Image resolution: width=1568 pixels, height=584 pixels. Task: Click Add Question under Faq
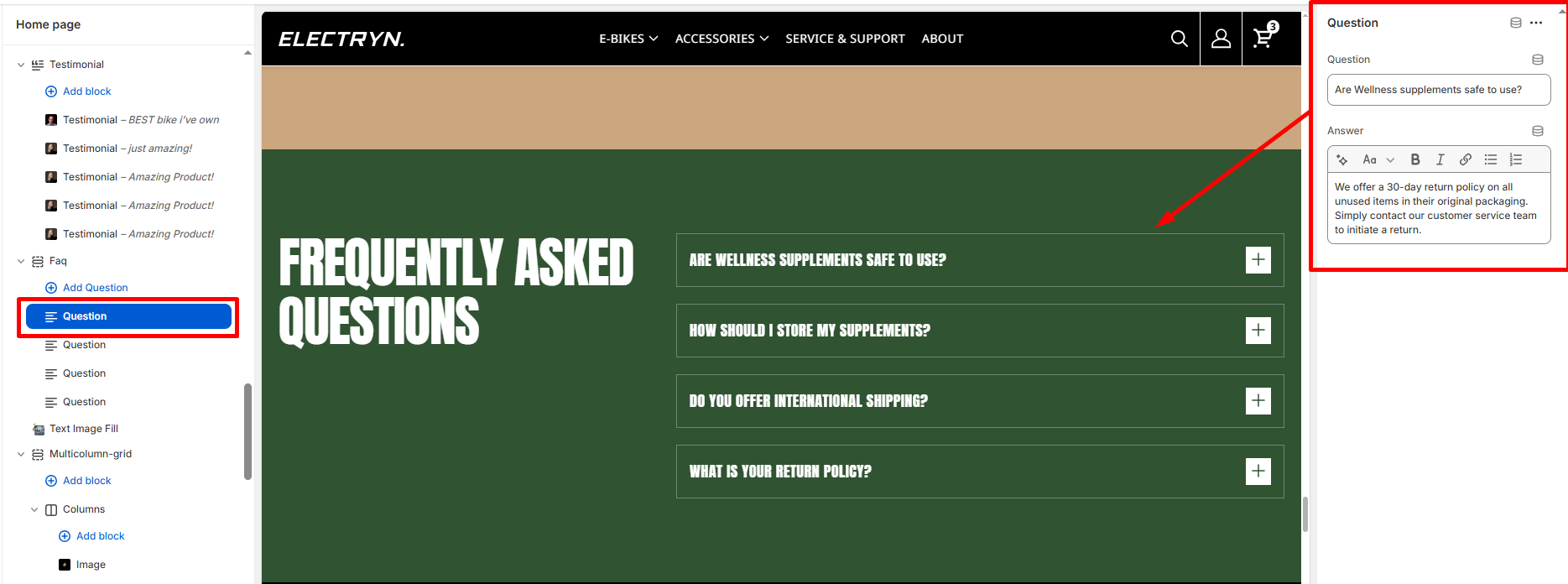click(95, 288)
